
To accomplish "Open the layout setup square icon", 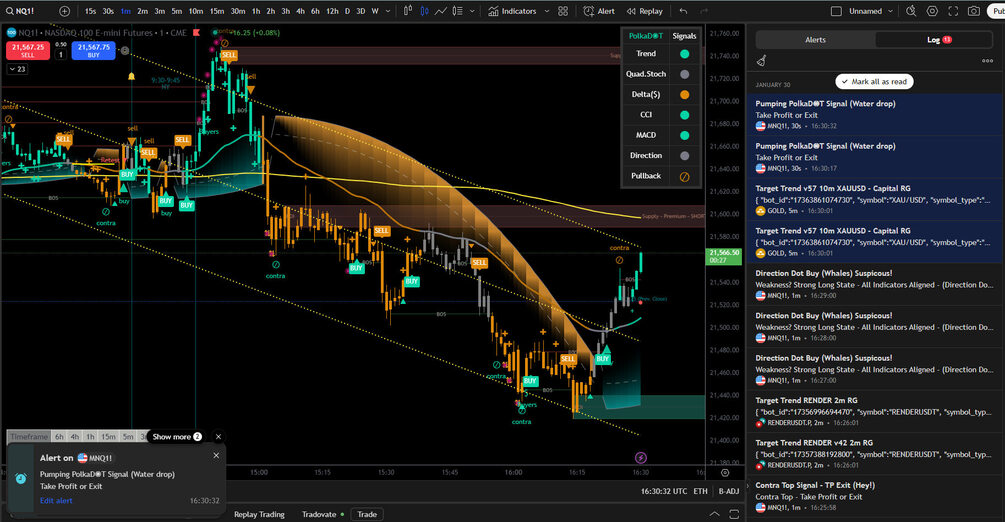I will coord(836,11).
